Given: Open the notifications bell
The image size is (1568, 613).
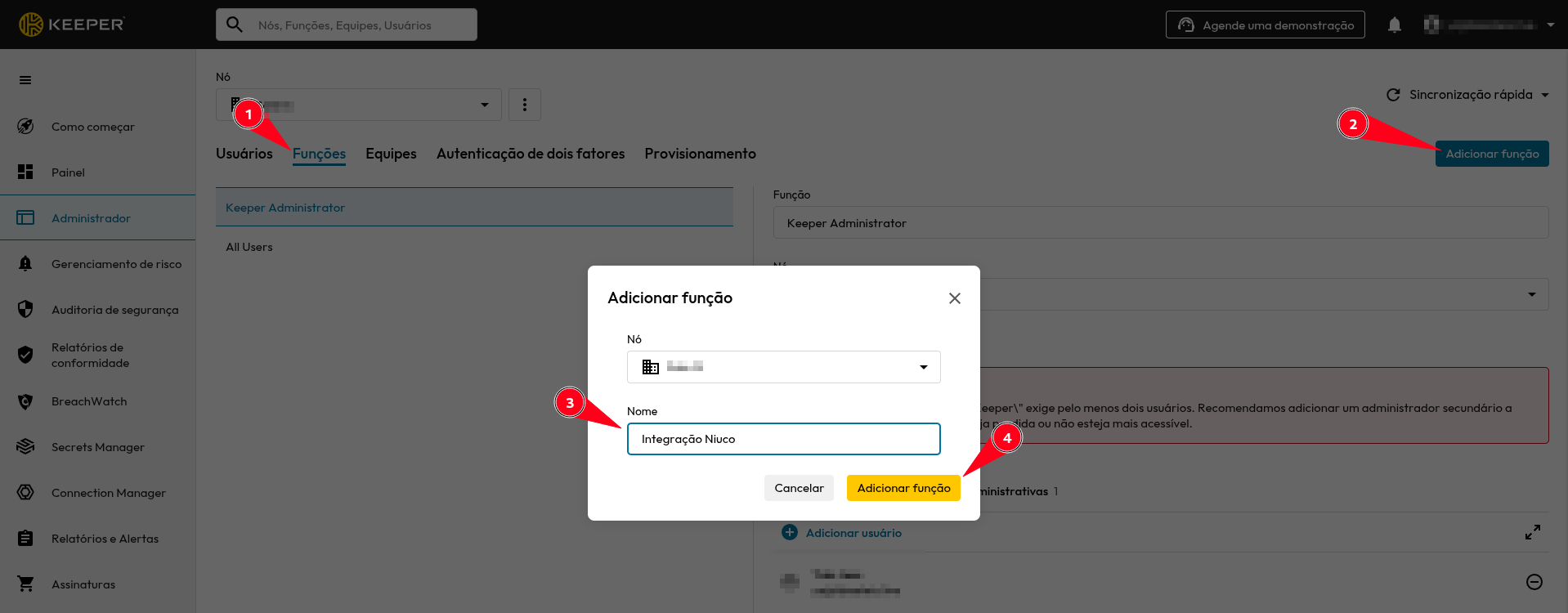Looking at the screenshot, I should (x=1395, y=25).
